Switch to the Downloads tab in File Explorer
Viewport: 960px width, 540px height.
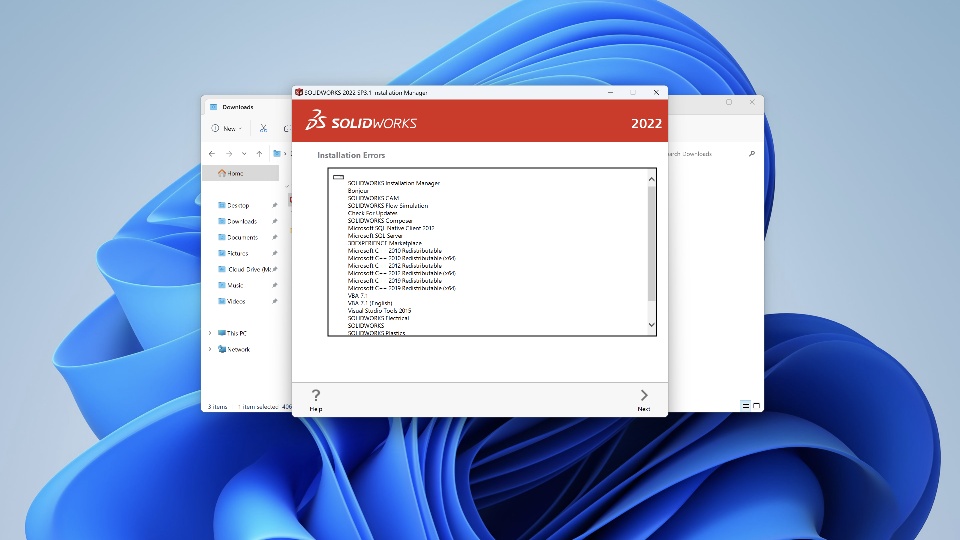tap(238, 107)
